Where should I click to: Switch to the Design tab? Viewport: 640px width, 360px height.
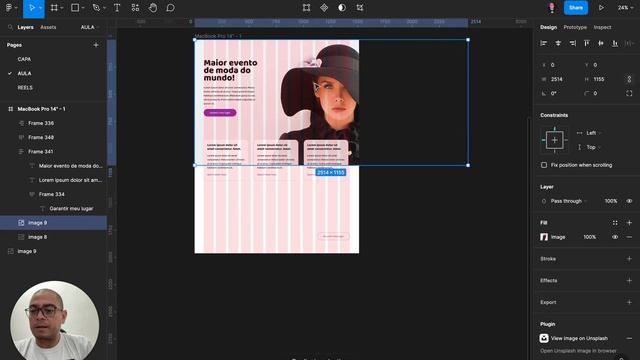(548, 27)
